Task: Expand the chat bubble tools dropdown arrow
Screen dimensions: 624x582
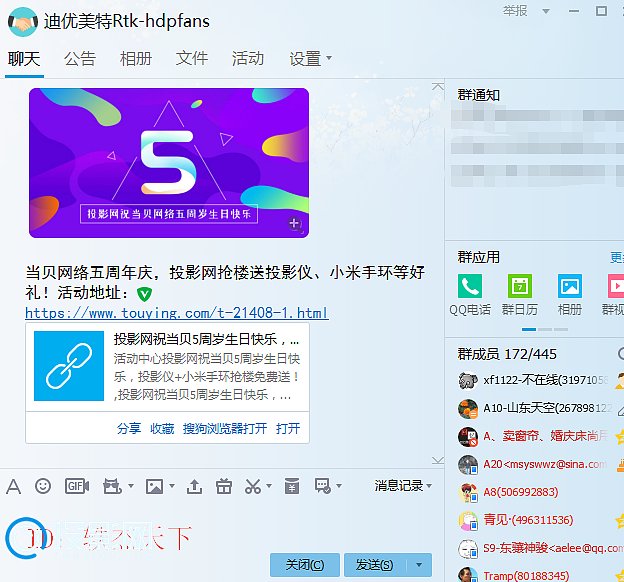Action: click(339, 486)
